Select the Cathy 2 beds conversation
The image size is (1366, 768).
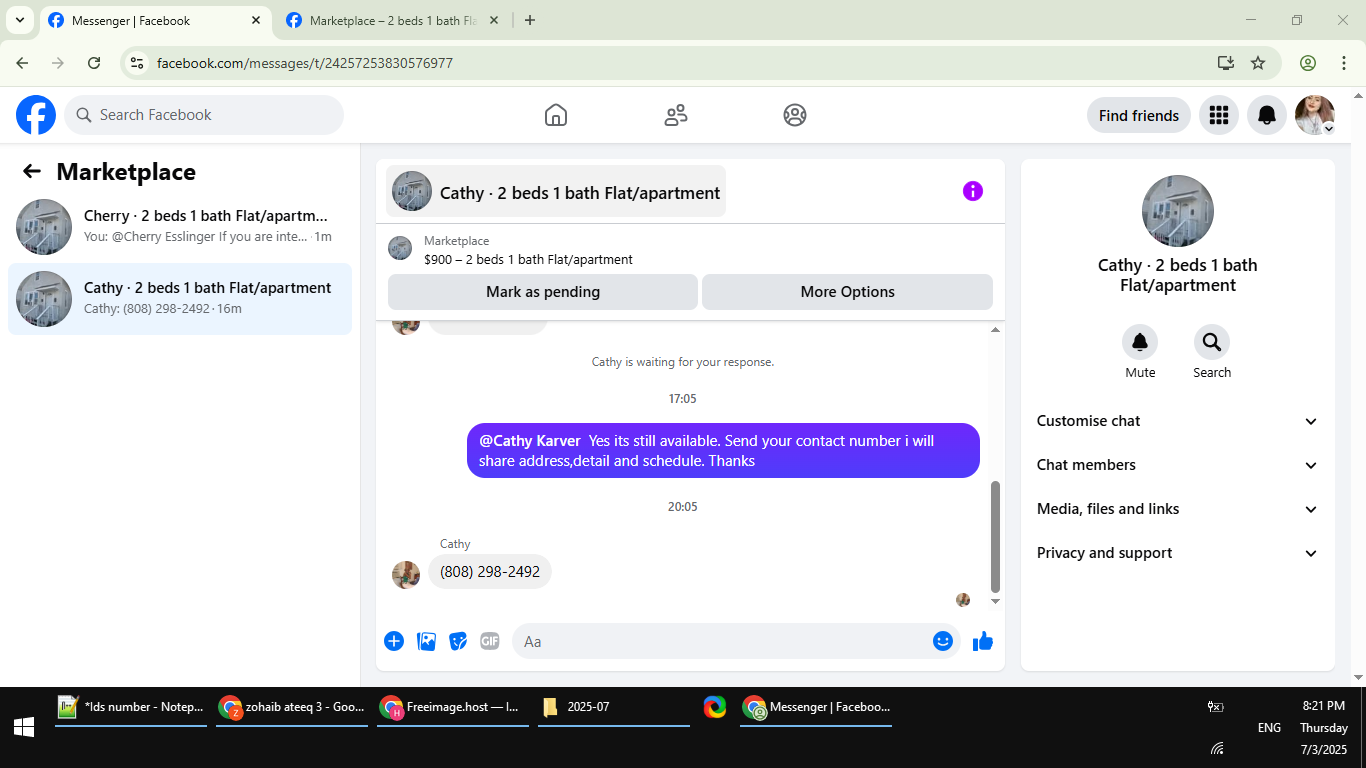click(x=180, y=299)
